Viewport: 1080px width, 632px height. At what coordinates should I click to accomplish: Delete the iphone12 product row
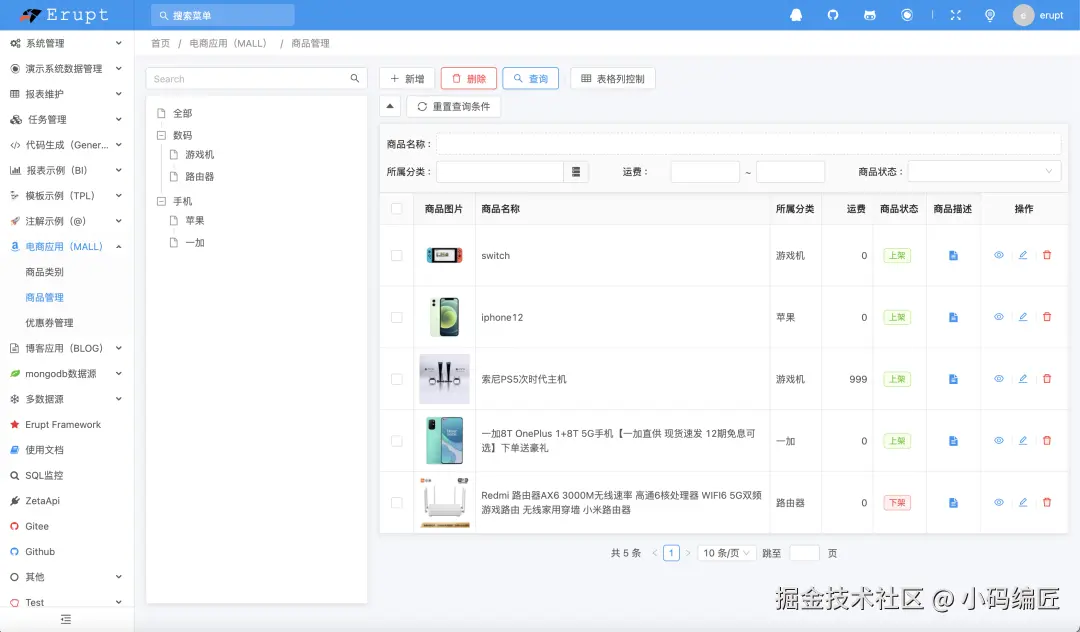1047,317
